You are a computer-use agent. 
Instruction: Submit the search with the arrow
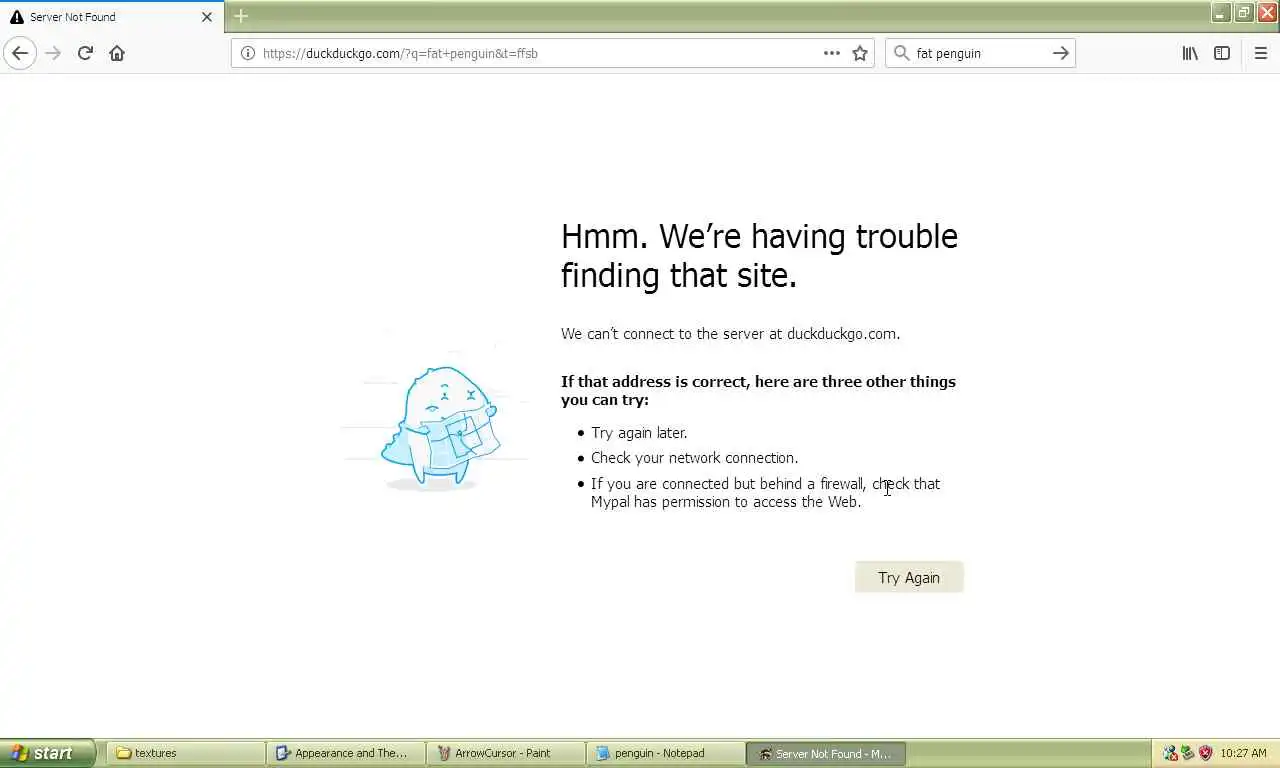[1061, 53]
